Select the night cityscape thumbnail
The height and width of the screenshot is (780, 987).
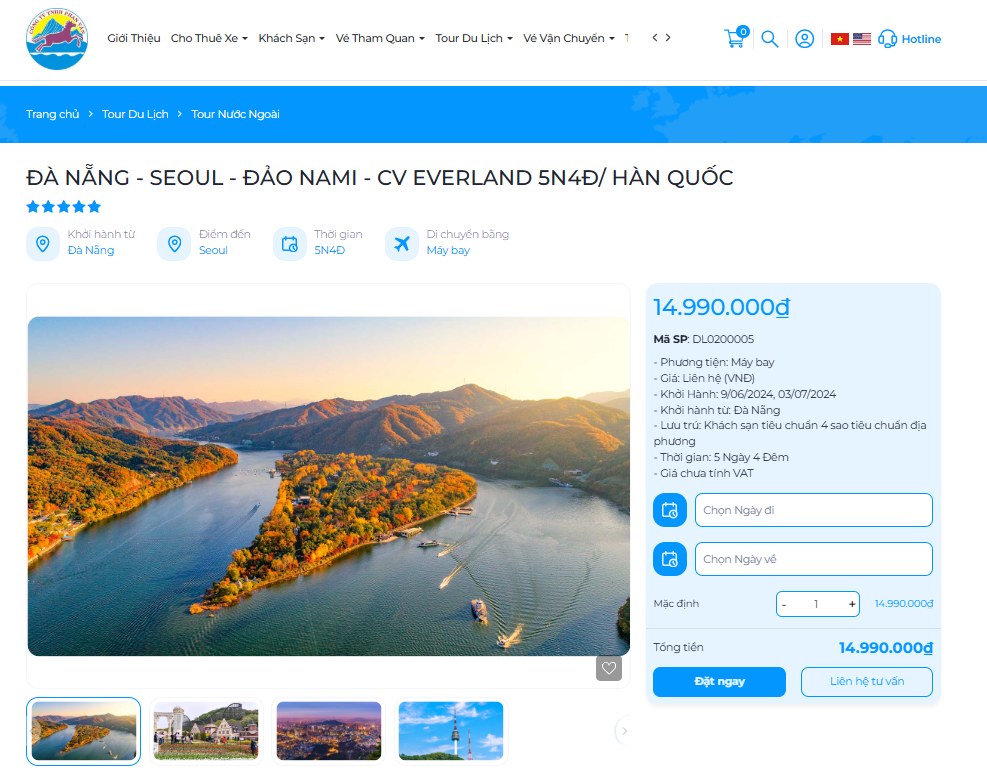tap(328, 731)
